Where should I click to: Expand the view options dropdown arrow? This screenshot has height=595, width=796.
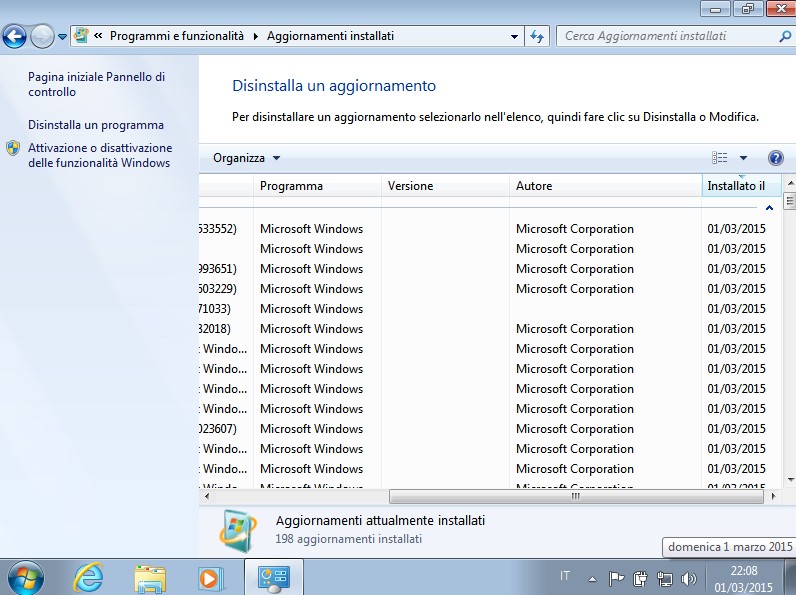pos(743,158)
